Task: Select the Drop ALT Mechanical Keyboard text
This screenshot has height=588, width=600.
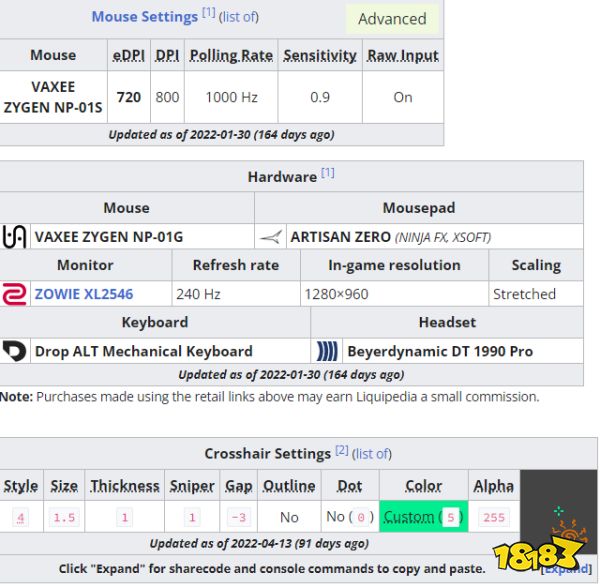Action: [143, 351]
